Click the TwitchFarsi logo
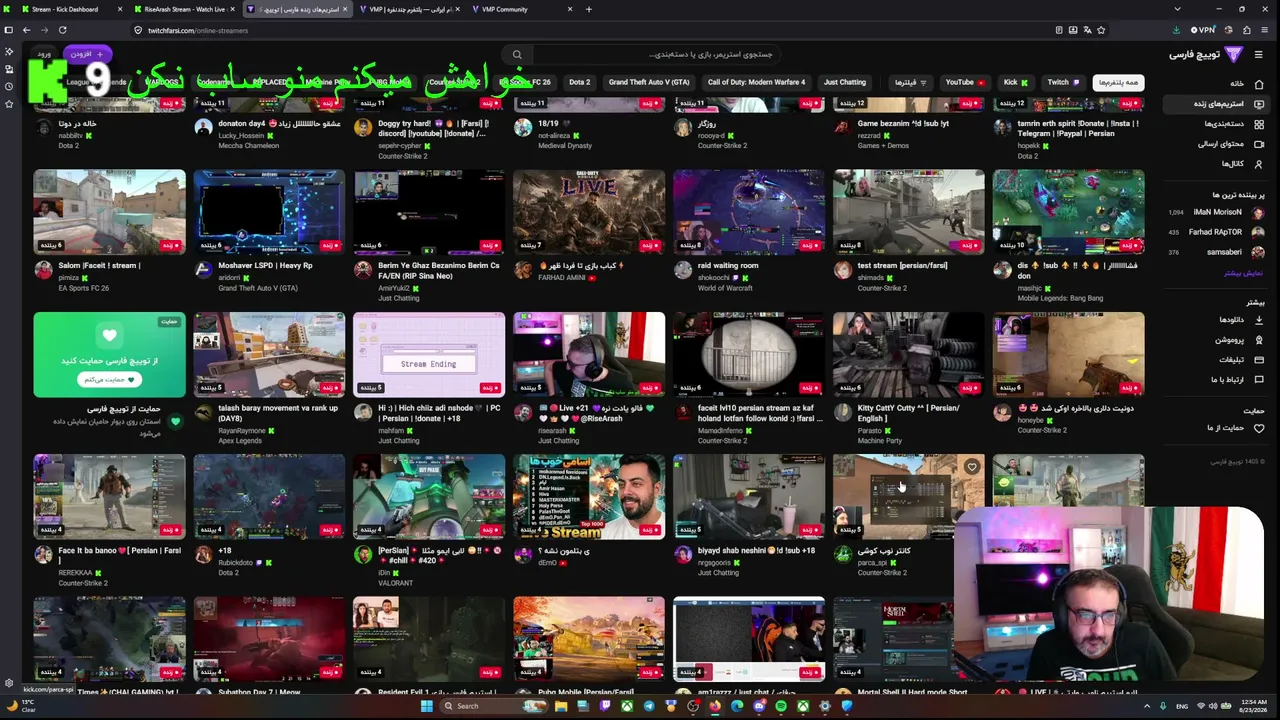The width and height of the screenshot is (1280, 720). 1205,54
